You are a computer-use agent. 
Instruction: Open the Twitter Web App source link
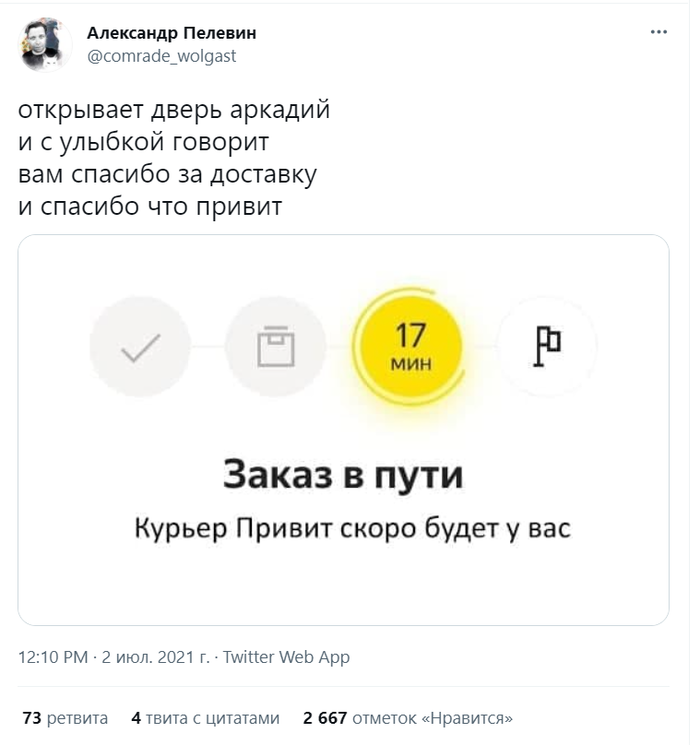[x=286, y=657]
